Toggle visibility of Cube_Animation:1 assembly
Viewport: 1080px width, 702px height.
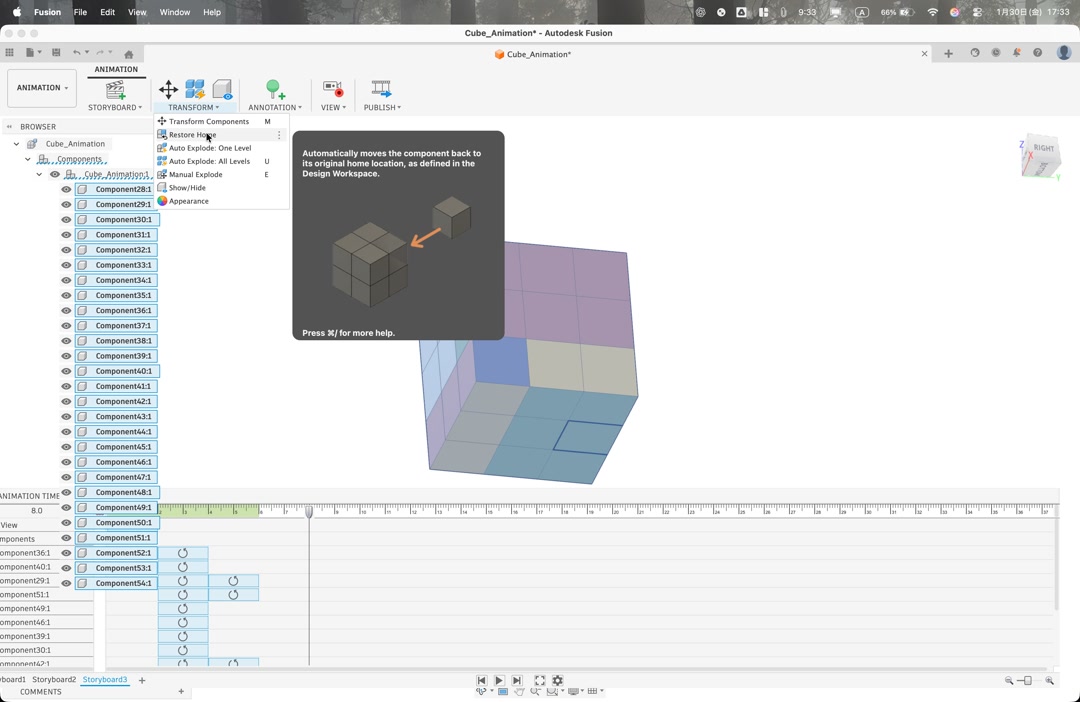pyautogui.click(x=55, y=174)
